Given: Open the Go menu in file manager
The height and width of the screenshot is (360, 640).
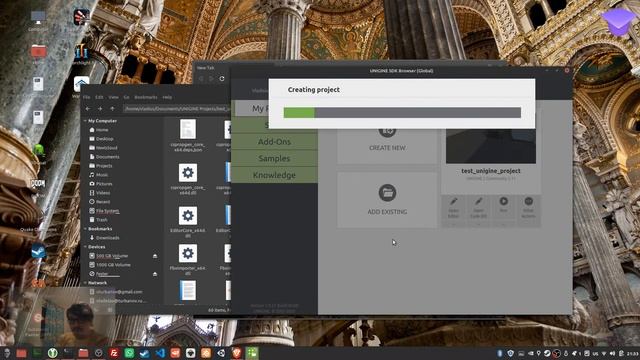Looking at the screenshot, I should (x=127, y=98).
